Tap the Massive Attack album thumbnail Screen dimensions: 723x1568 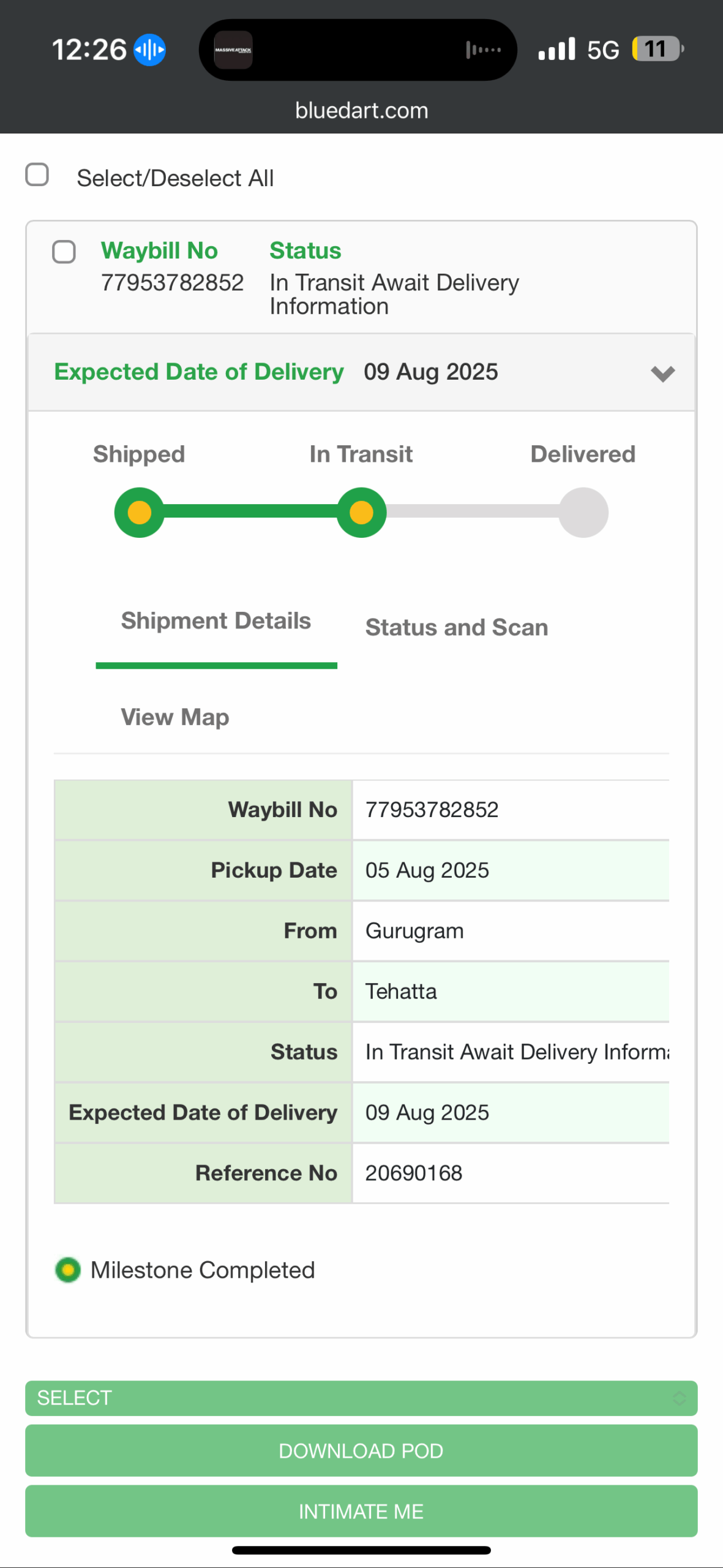click(x=233, y=50)
